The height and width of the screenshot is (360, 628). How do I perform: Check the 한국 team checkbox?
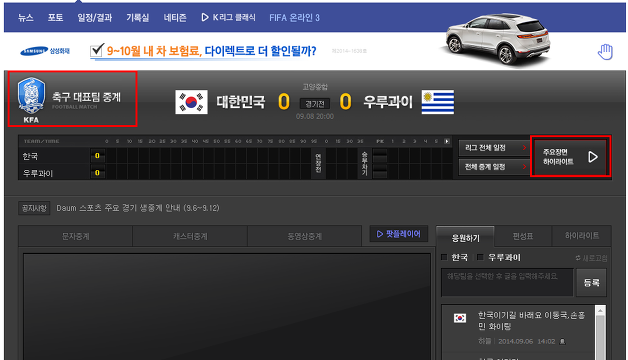click(x=444, y=257)
